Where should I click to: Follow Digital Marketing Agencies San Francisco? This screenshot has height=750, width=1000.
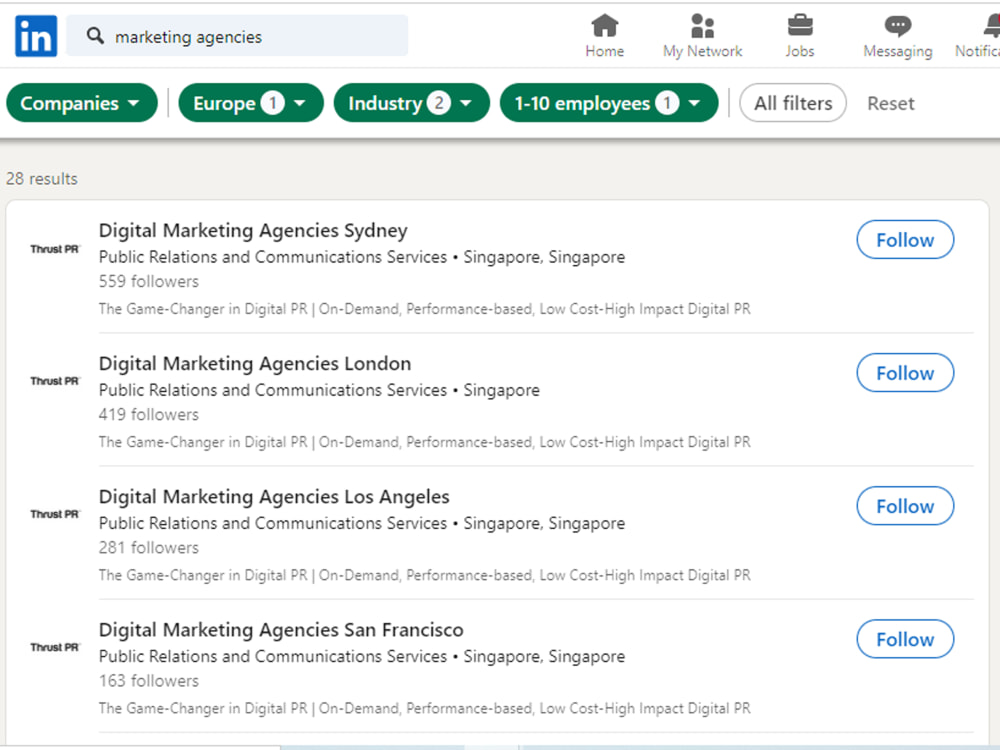point(905,639)
